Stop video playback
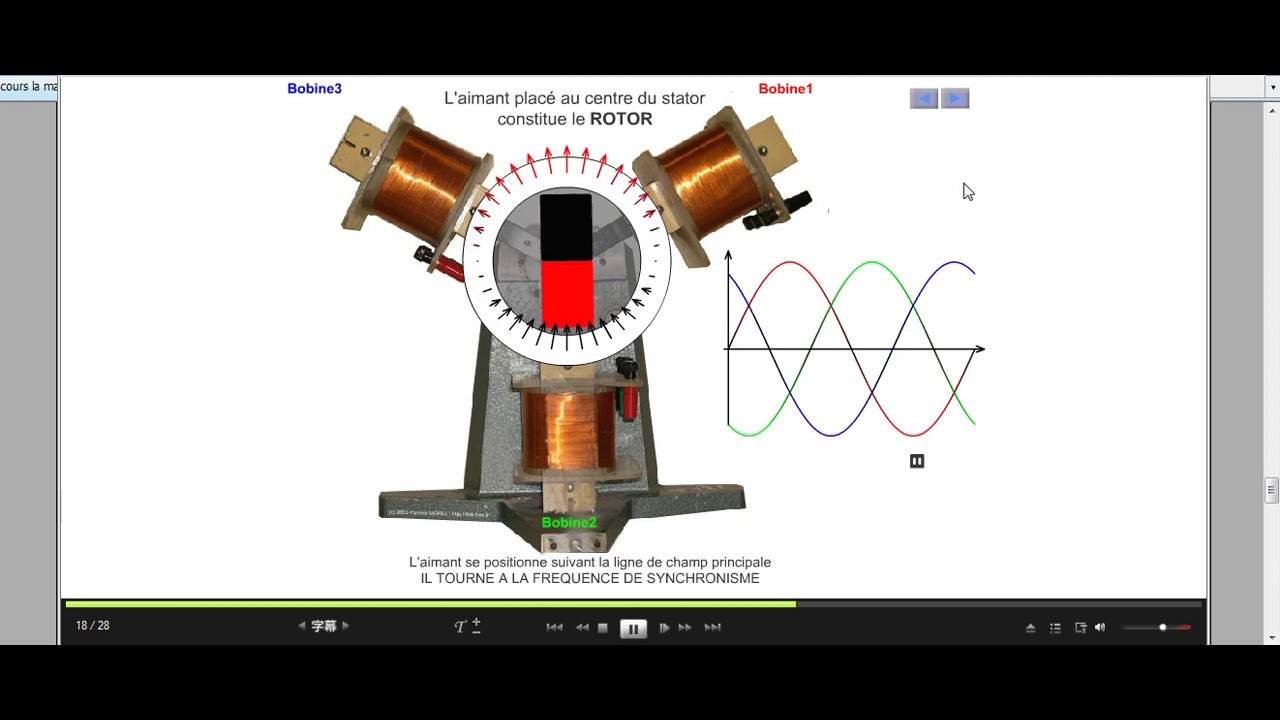 point(603,628)
